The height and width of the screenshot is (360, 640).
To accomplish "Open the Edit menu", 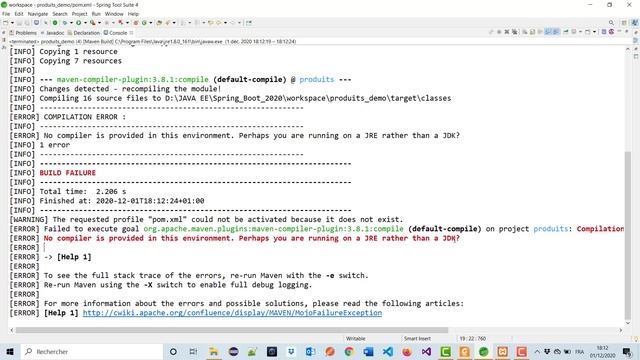I will (x=19, y=14).
